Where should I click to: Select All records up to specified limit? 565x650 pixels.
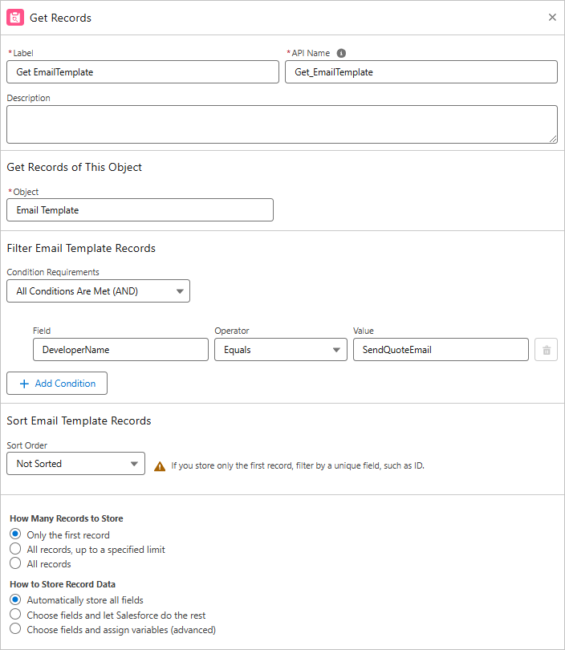[x=15, y=549]
